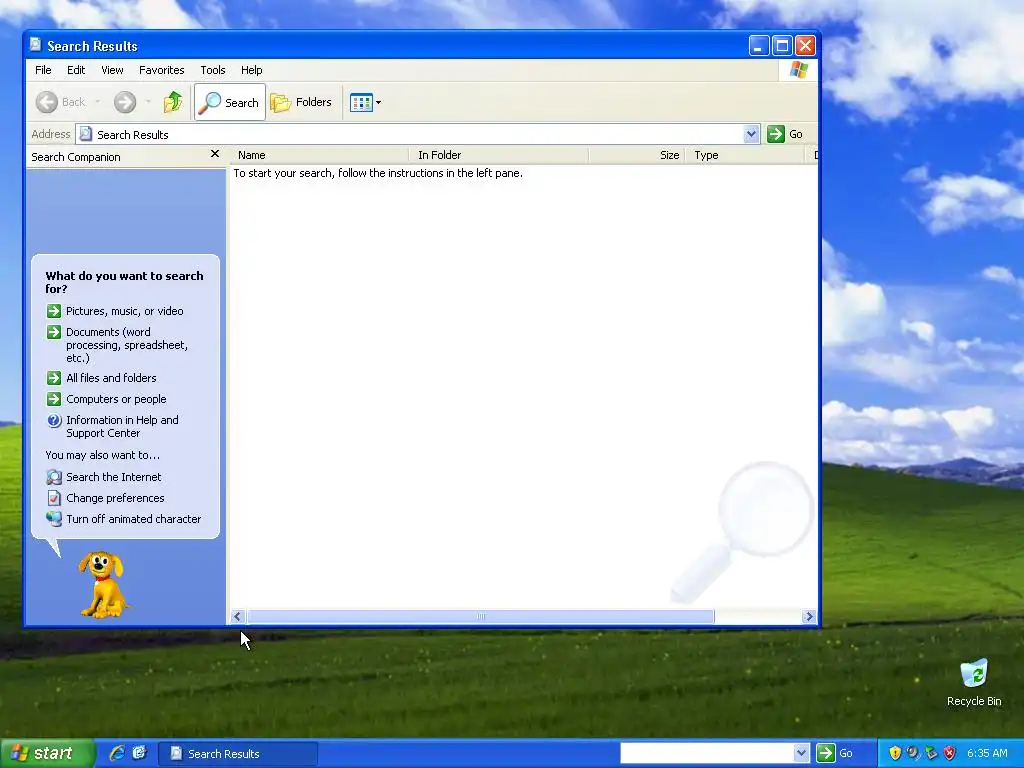This screenshot has height=768, width=1024.
Task: Open the Forward history dropdown arrow
Action: [x=148, y=102]
